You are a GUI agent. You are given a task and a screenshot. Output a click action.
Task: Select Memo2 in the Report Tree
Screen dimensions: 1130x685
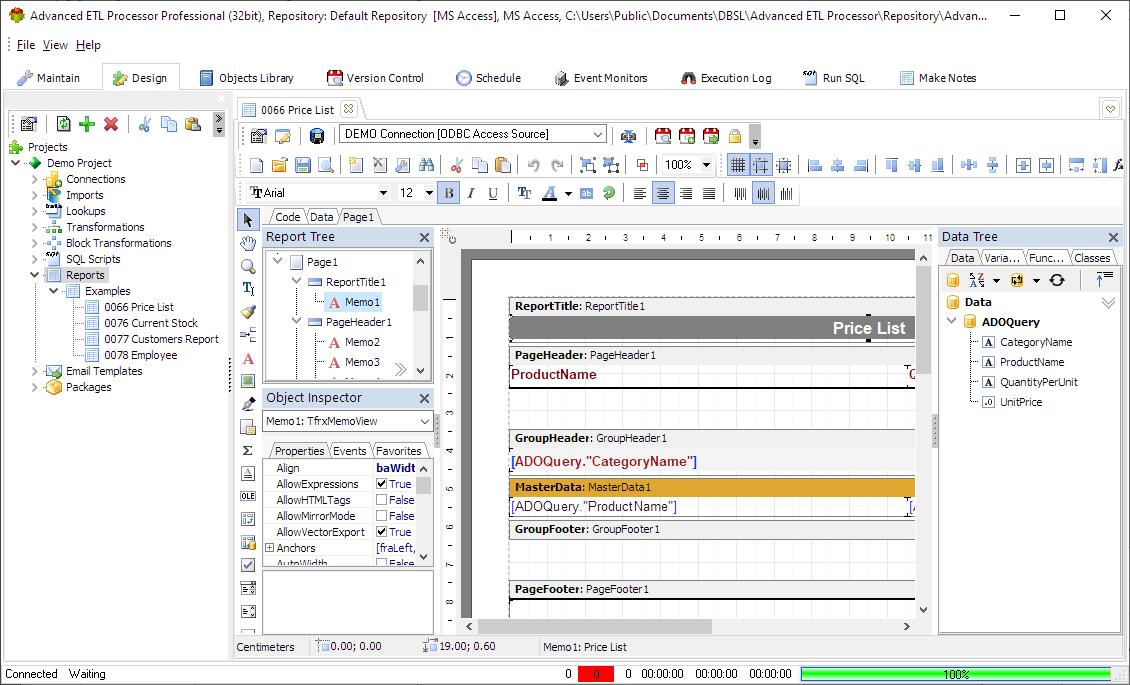pos(362,342)
